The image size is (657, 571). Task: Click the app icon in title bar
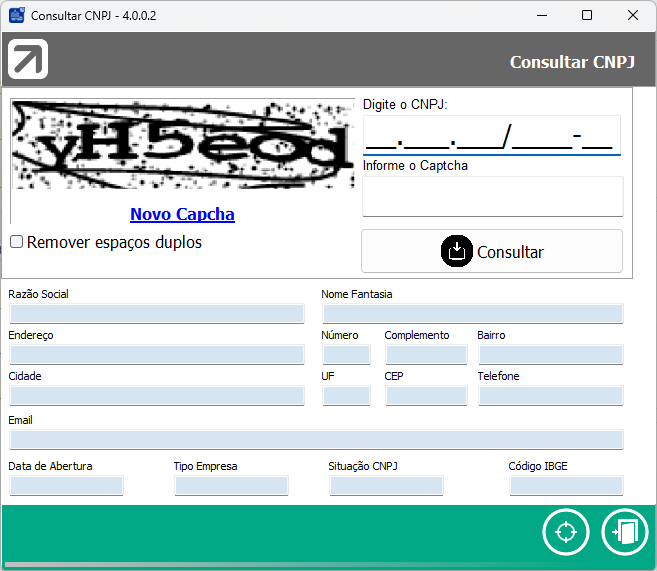[17, 16]
